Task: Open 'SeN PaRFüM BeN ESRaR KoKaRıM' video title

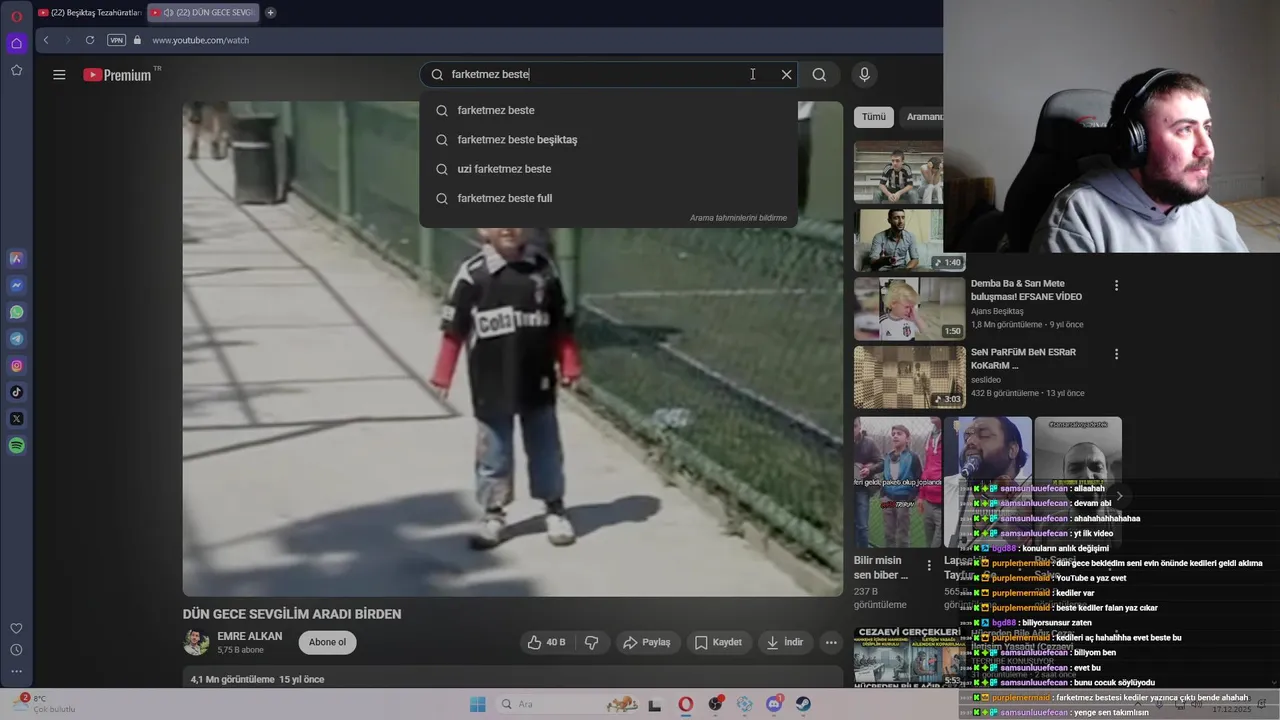Action: coord(1023,358)
